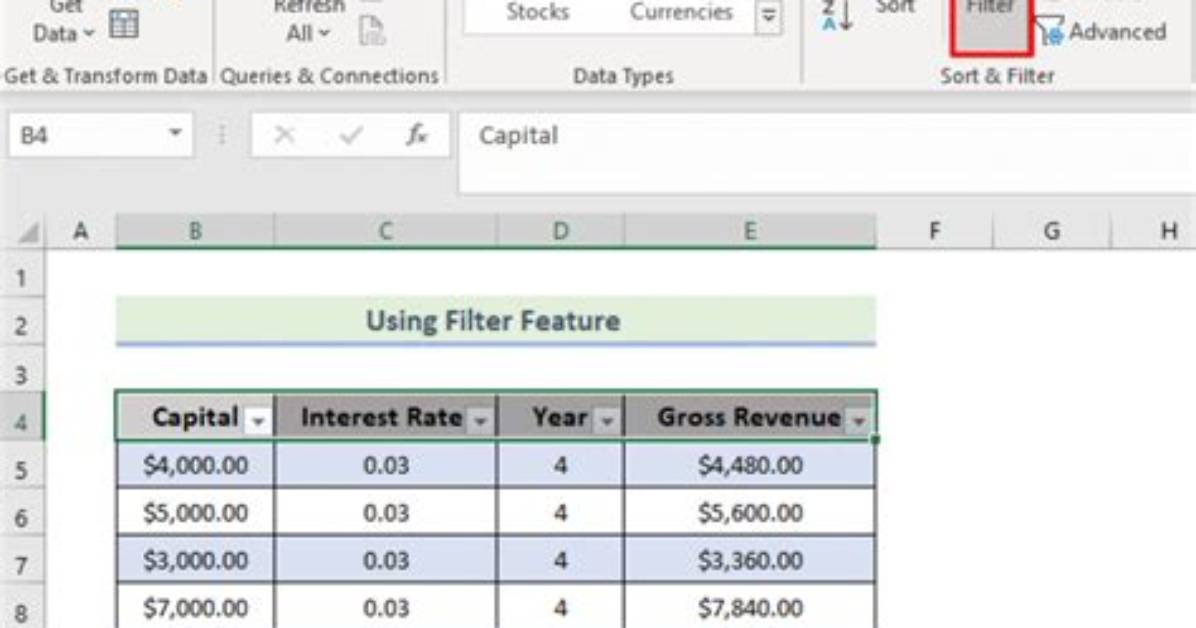Screen dimensions: 1196x628
Task: Click the Edit Links document icon
Action: pyautogui.click(x=371, y=31)
